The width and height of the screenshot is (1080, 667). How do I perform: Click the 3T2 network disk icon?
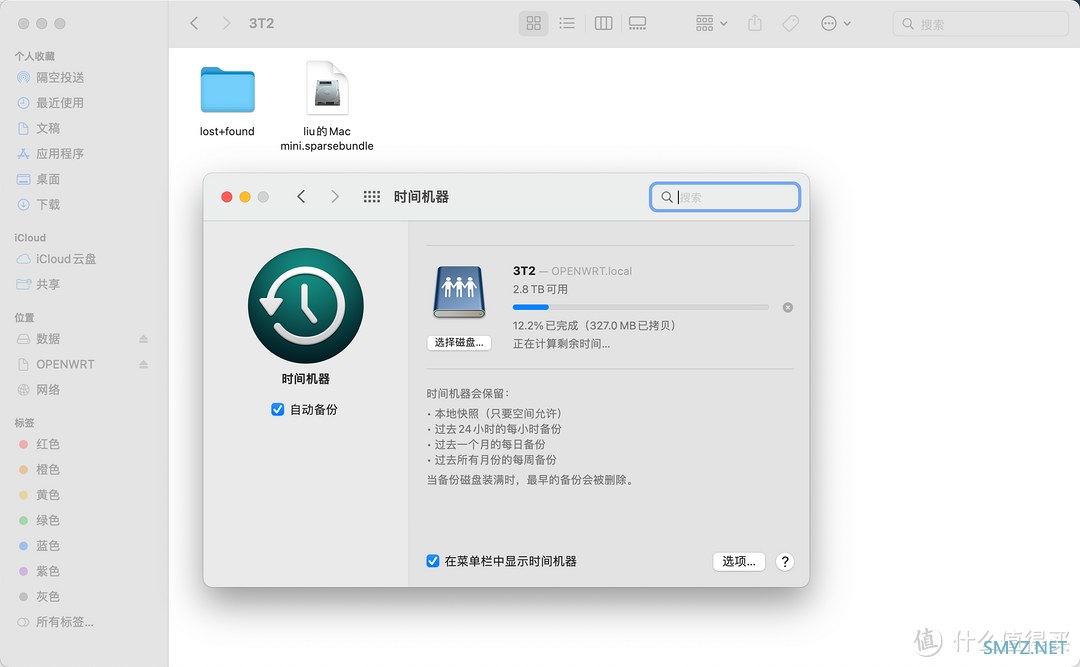point(459,292)
